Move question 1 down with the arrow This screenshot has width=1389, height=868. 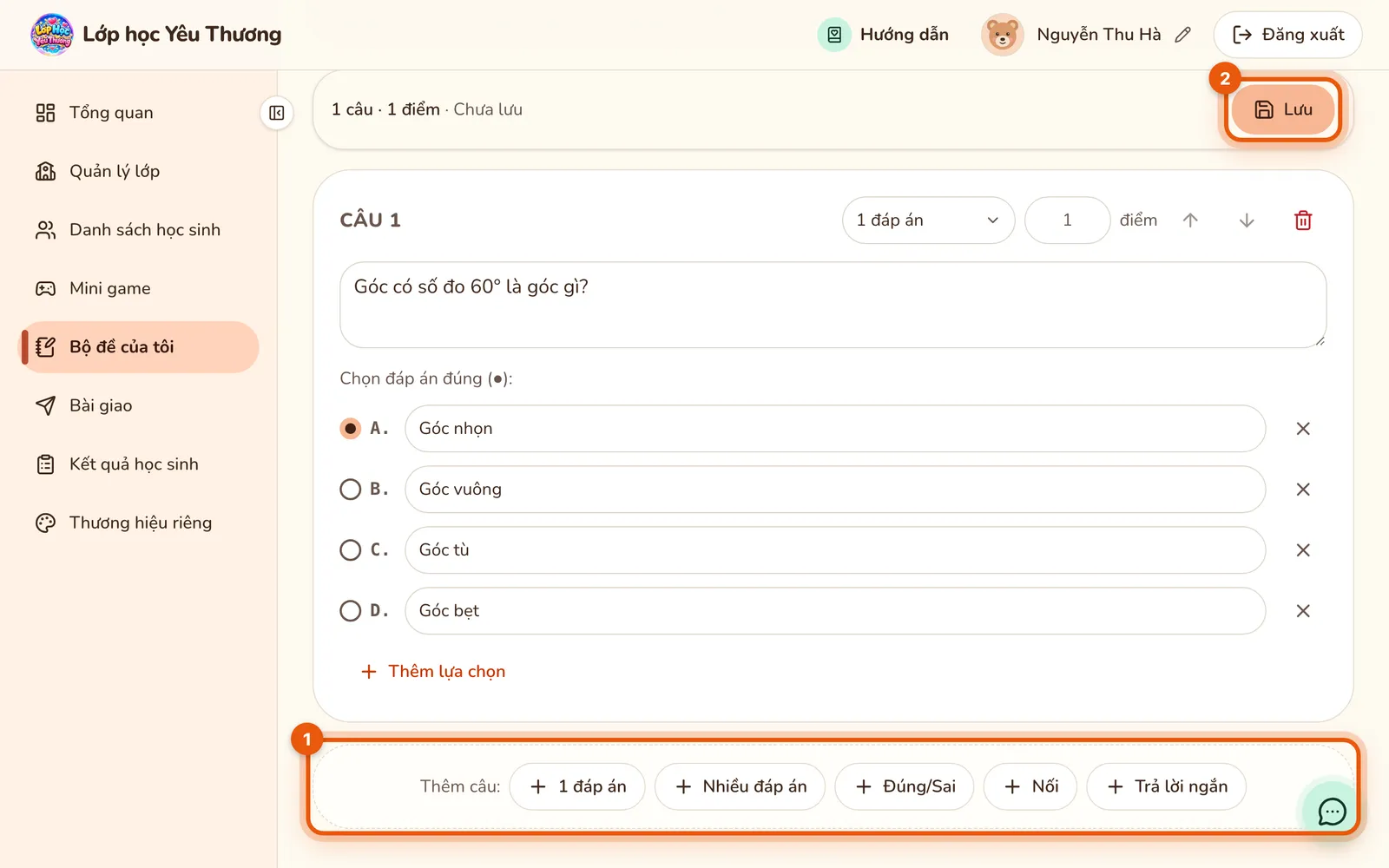(1247, 220)
